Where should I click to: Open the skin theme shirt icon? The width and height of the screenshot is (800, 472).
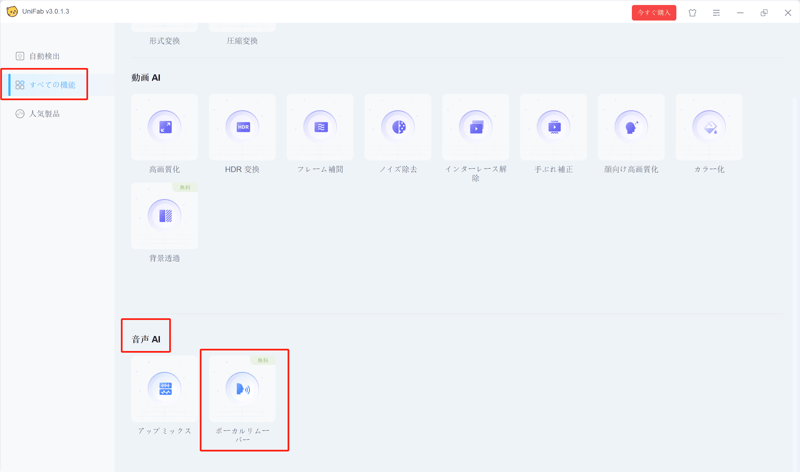pyautogui.click(x=692, y=13)
